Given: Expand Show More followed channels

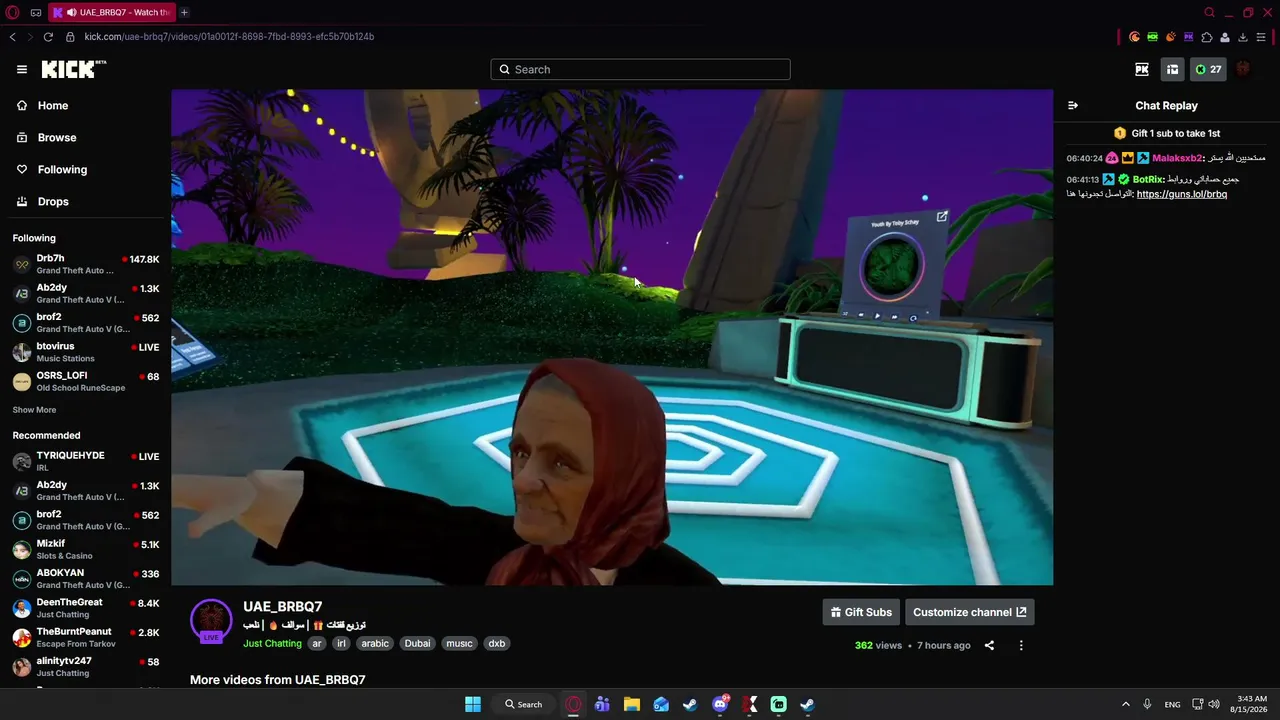Looking at the screenshot, I should pos(34,410).
